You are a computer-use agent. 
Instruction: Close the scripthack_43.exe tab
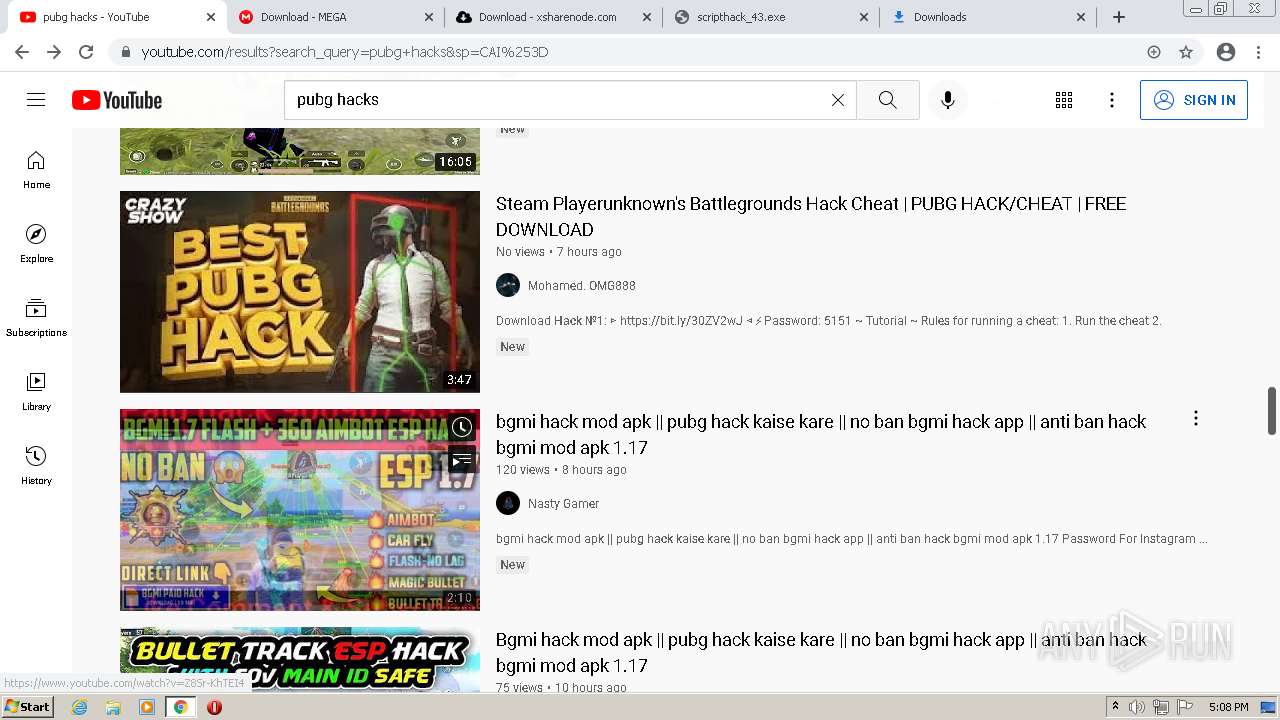pyautogui.click(x=865, y=17)
